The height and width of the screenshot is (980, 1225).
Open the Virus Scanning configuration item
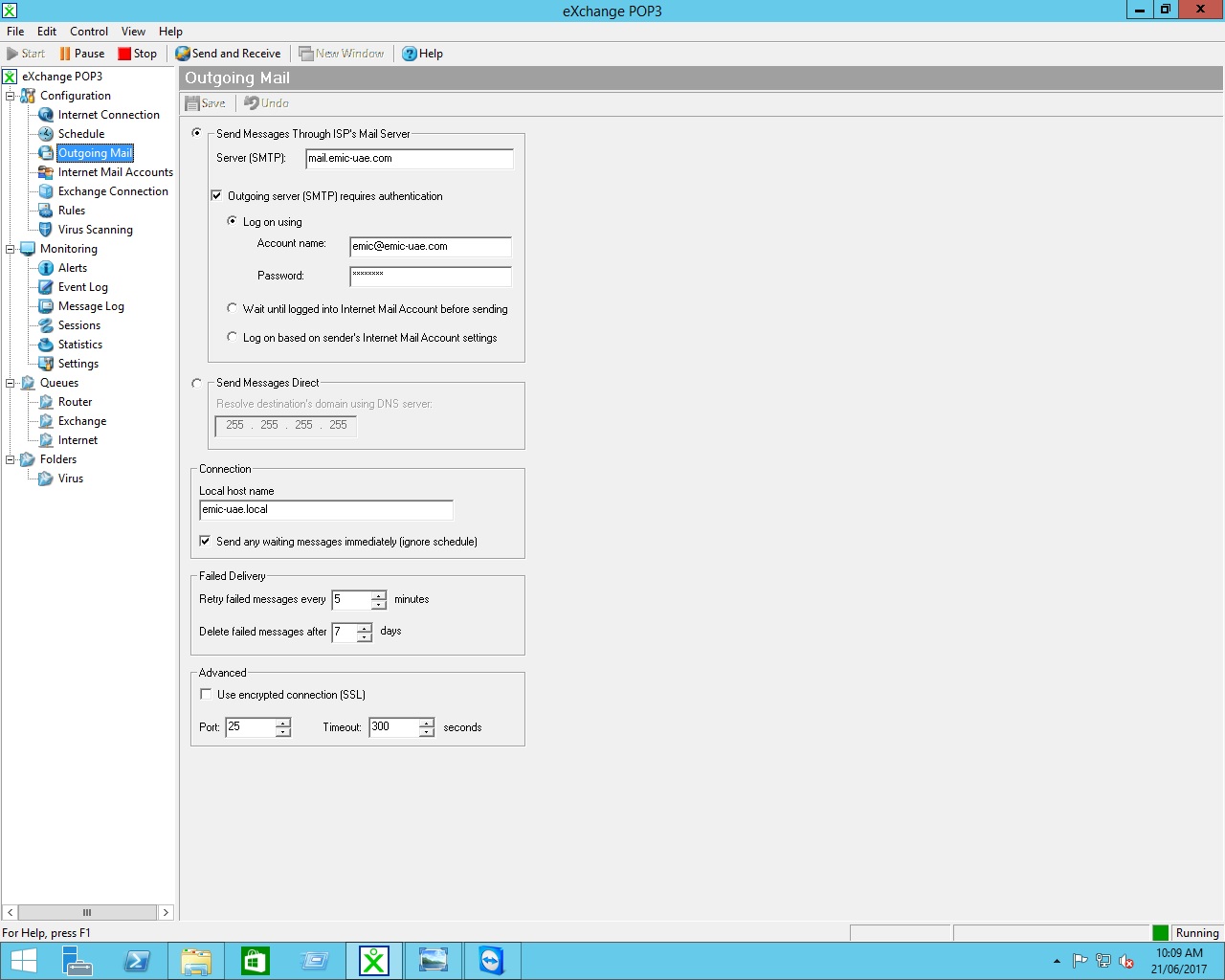[x=95, y=230]
